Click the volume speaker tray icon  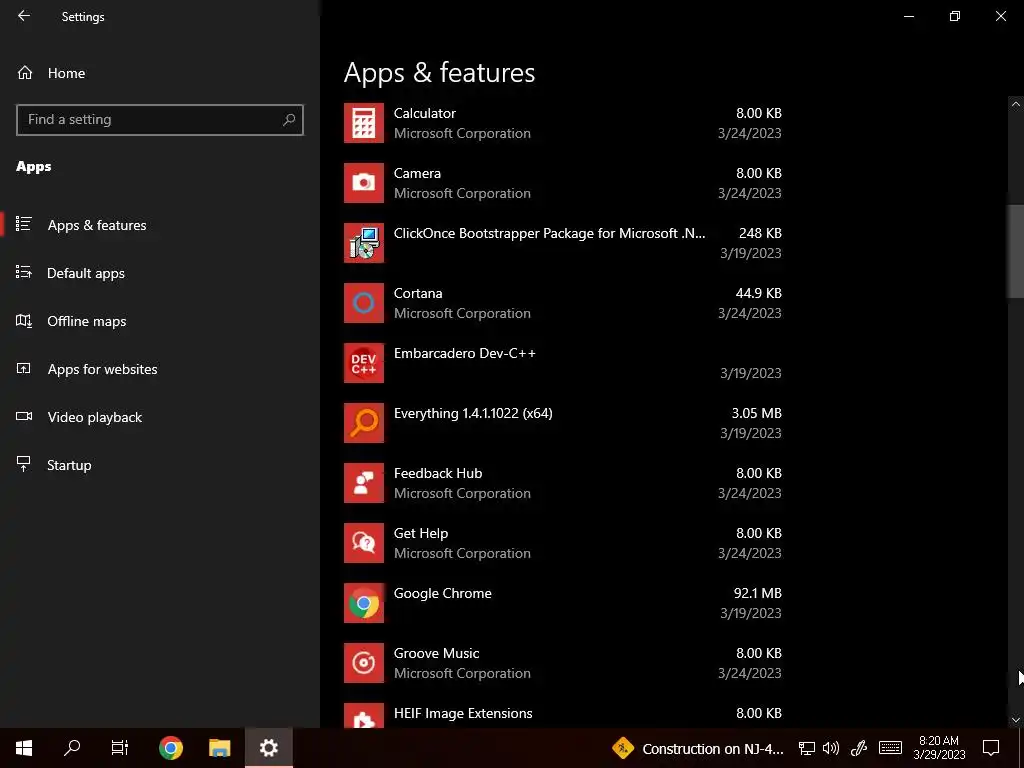(x=831, y=748)
